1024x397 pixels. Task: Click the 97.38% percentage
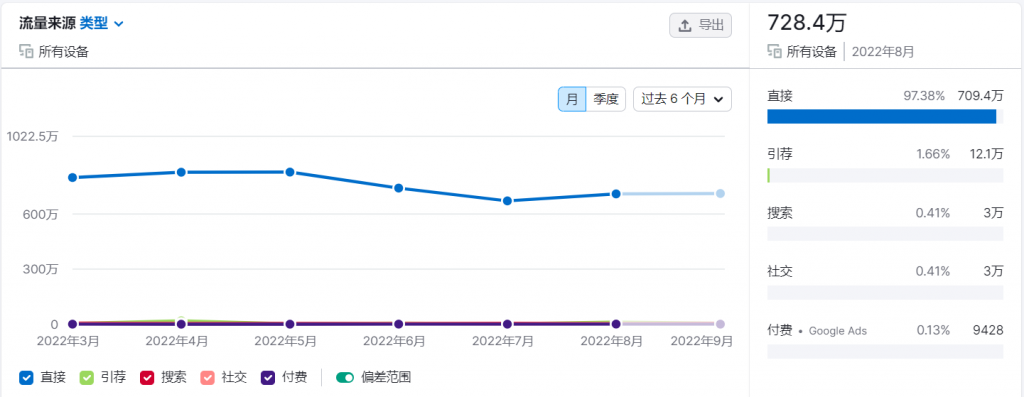tap(923, 96)
